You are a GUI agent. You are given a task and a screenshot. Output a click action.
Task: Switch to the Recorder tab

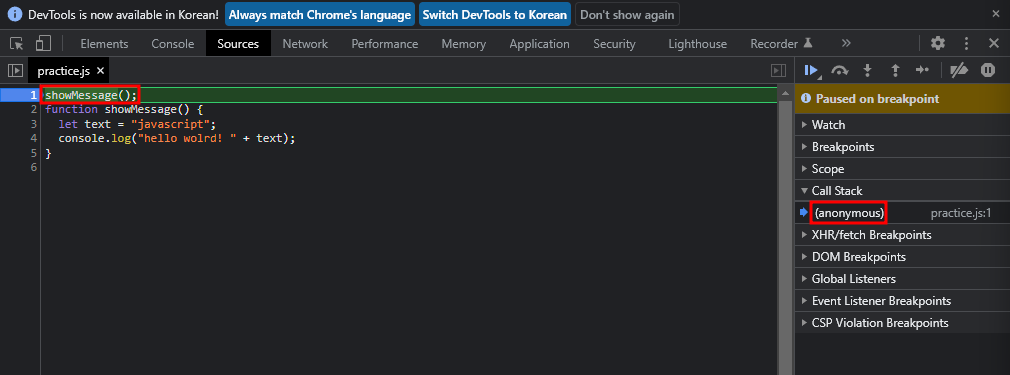point(774,44)
